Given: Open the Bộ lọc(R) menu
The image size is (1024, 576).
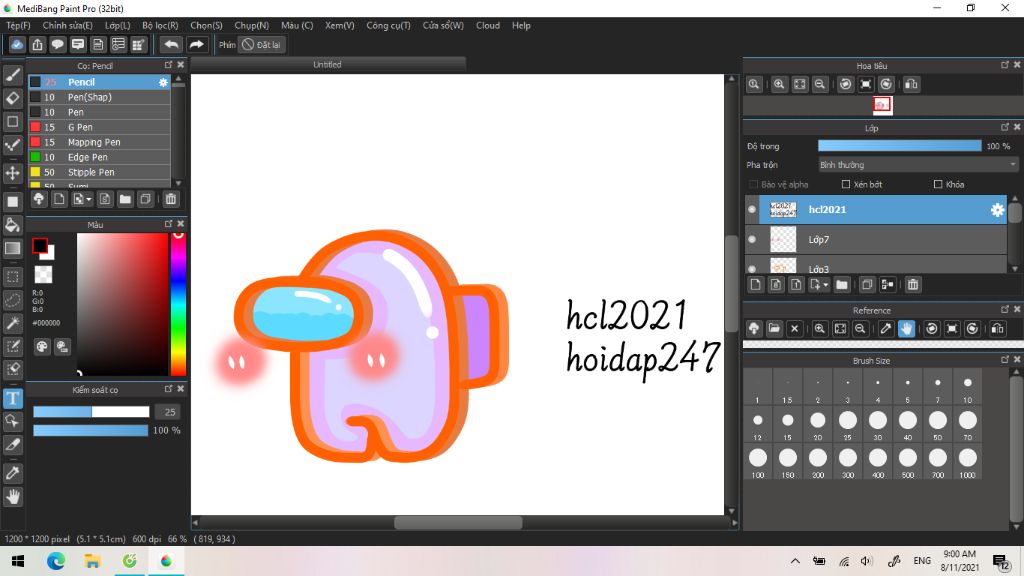Looking at the screenshot, I should [x=160, y=25].
